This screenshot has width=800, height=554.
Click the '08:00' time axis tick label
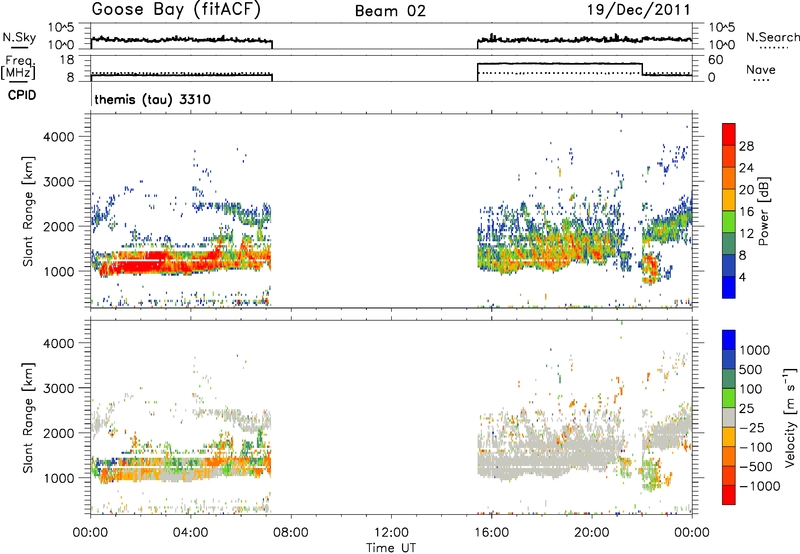(291, 533)
